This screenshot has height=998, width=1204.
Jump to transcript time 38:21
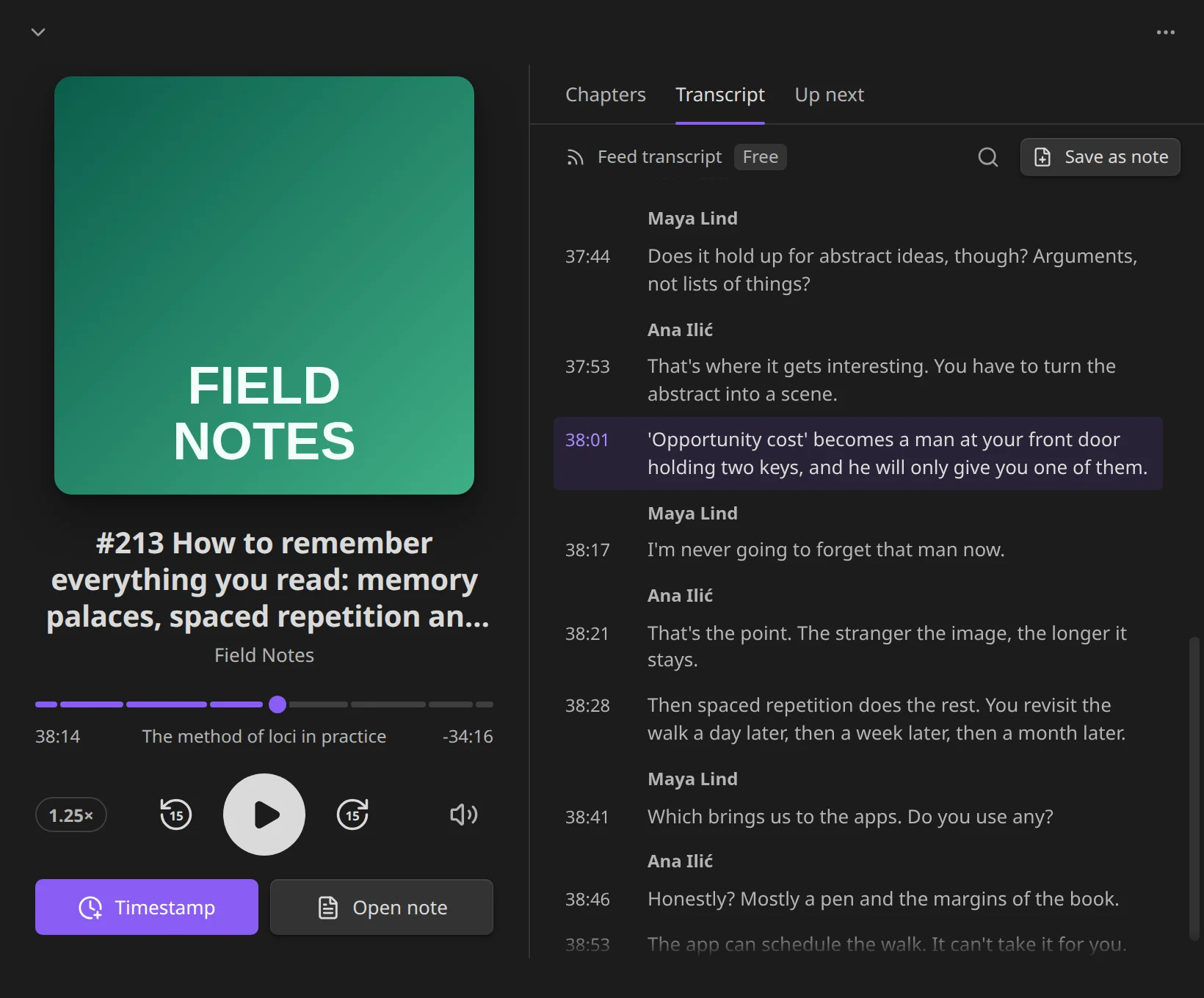pos(587,633)
